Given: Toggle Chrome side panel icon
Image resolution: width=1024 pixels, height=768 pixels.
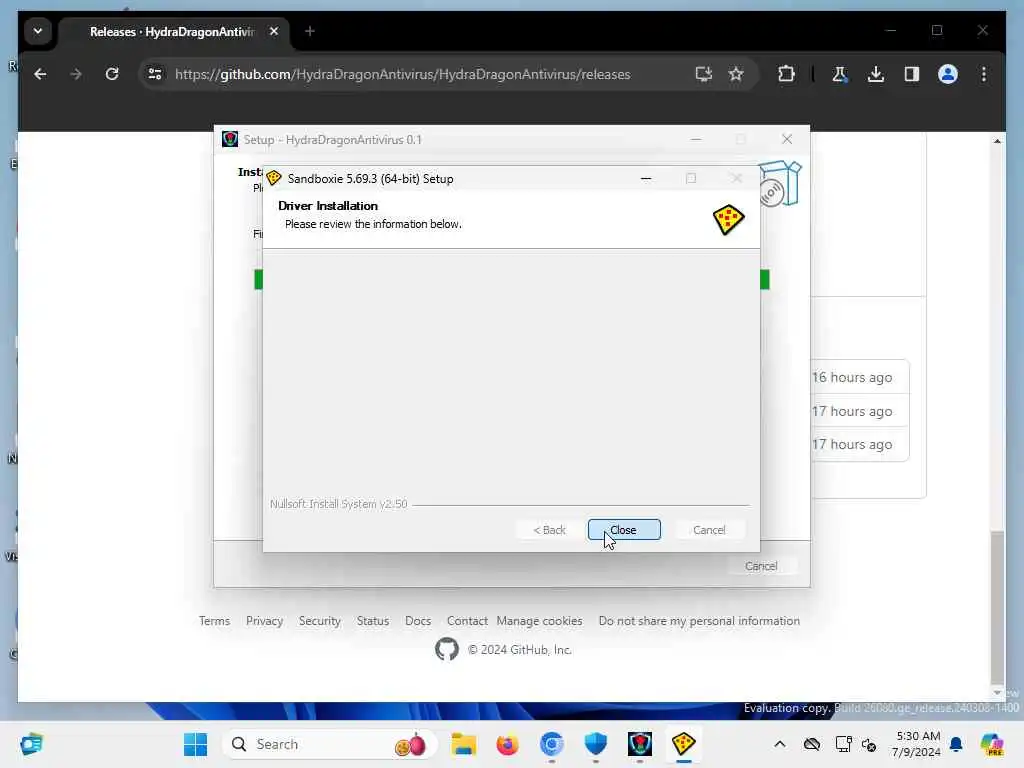Looking at the screenshot, I should [912, 74].
